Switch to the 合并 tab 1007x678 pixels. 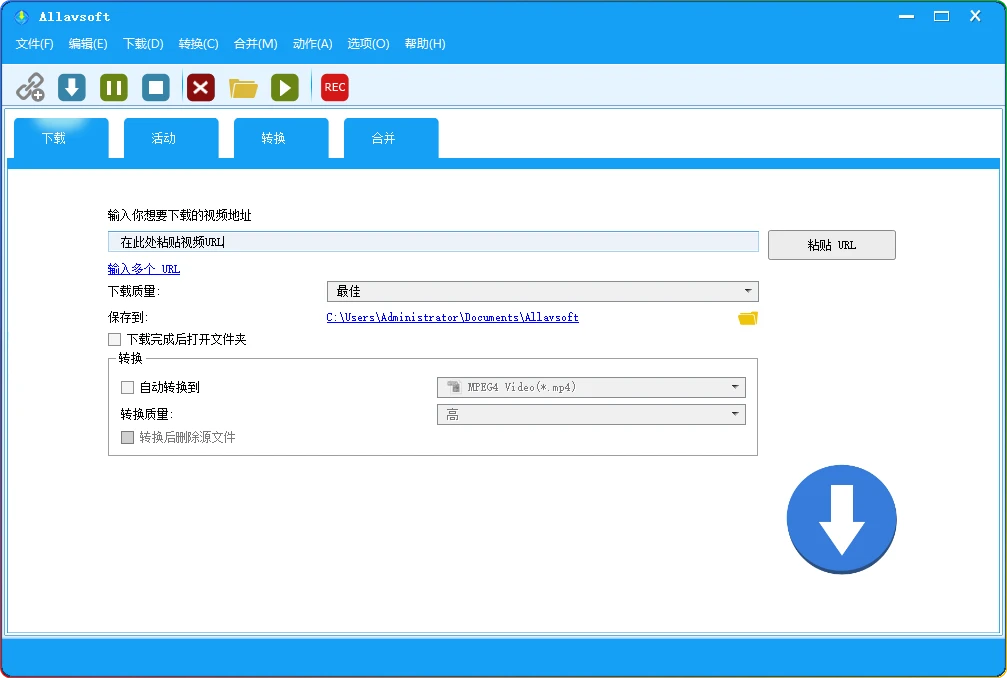(x=391, y=138)
